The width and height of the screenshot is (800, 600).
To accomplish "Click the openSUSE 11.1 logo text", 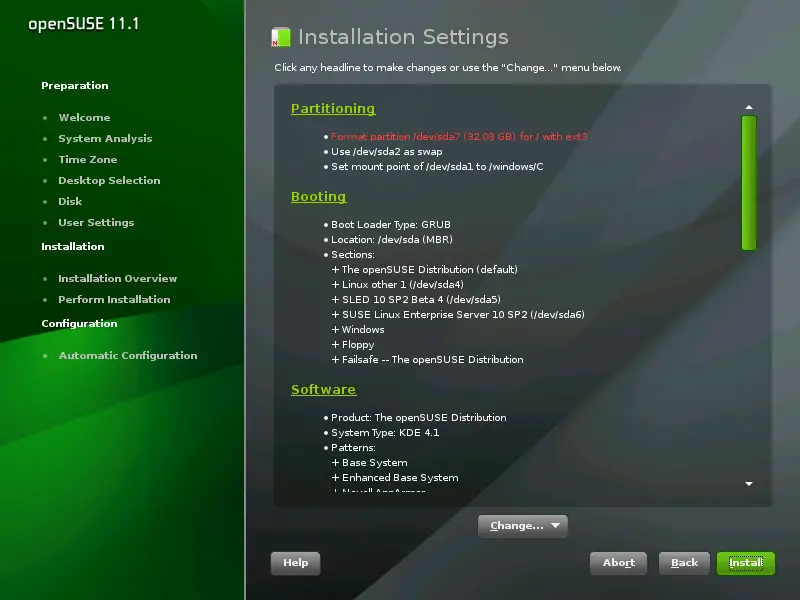I will pos(83,23).
